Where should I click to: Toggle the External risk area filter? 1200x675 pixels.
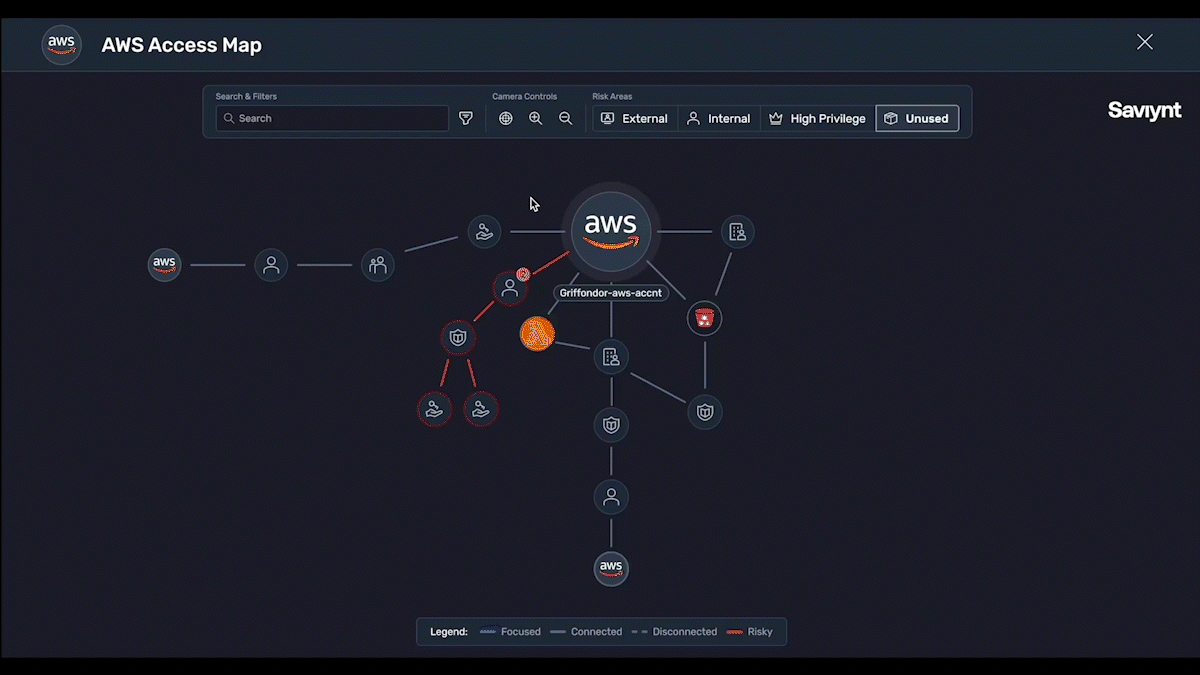click(x=635, y=118)
